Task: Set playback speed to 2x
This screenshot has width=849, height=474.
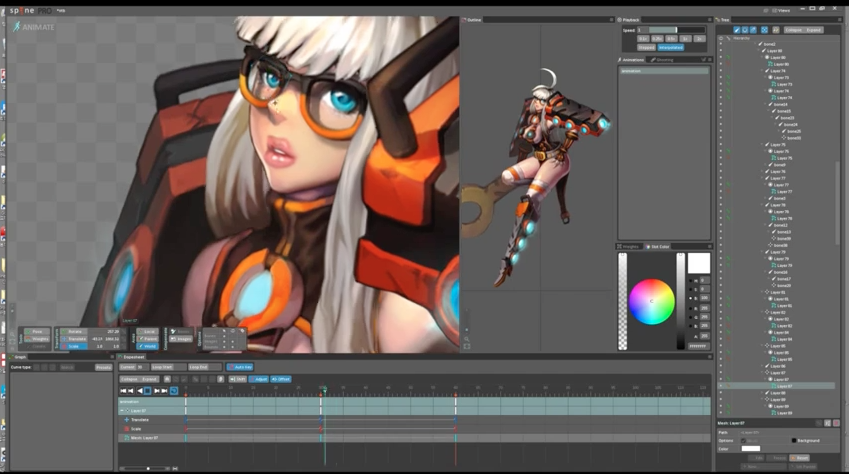Action: tap(700, 39)
